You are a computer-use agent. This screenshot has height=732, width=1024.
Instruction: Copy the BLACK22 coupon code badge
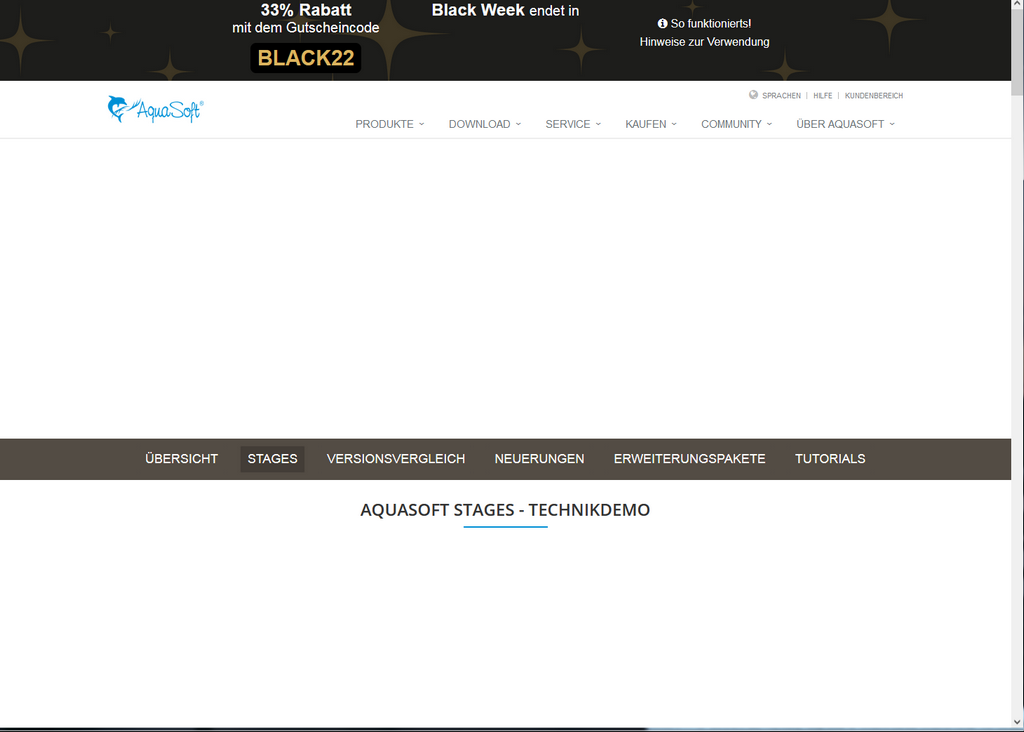click(x=305, y=58)
